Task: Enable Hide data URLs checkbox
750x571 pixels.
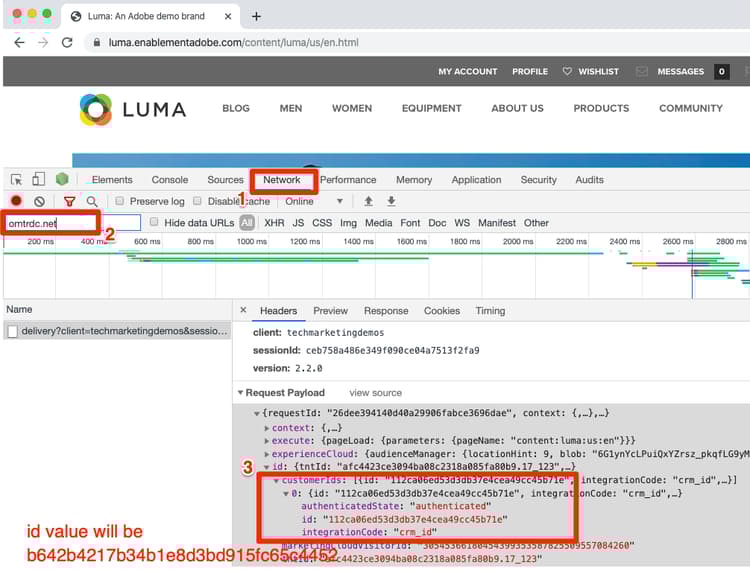Action: (154, 222)
